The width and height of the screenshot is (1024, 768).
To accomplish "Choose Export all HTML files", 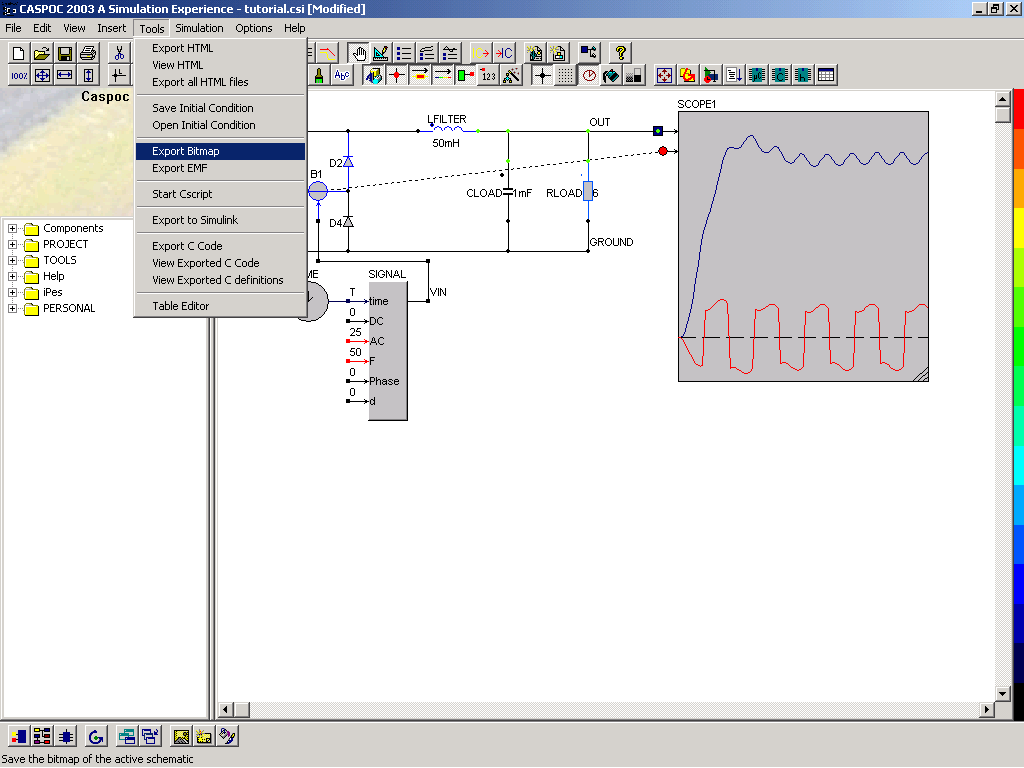I will [x=221, y=82].
